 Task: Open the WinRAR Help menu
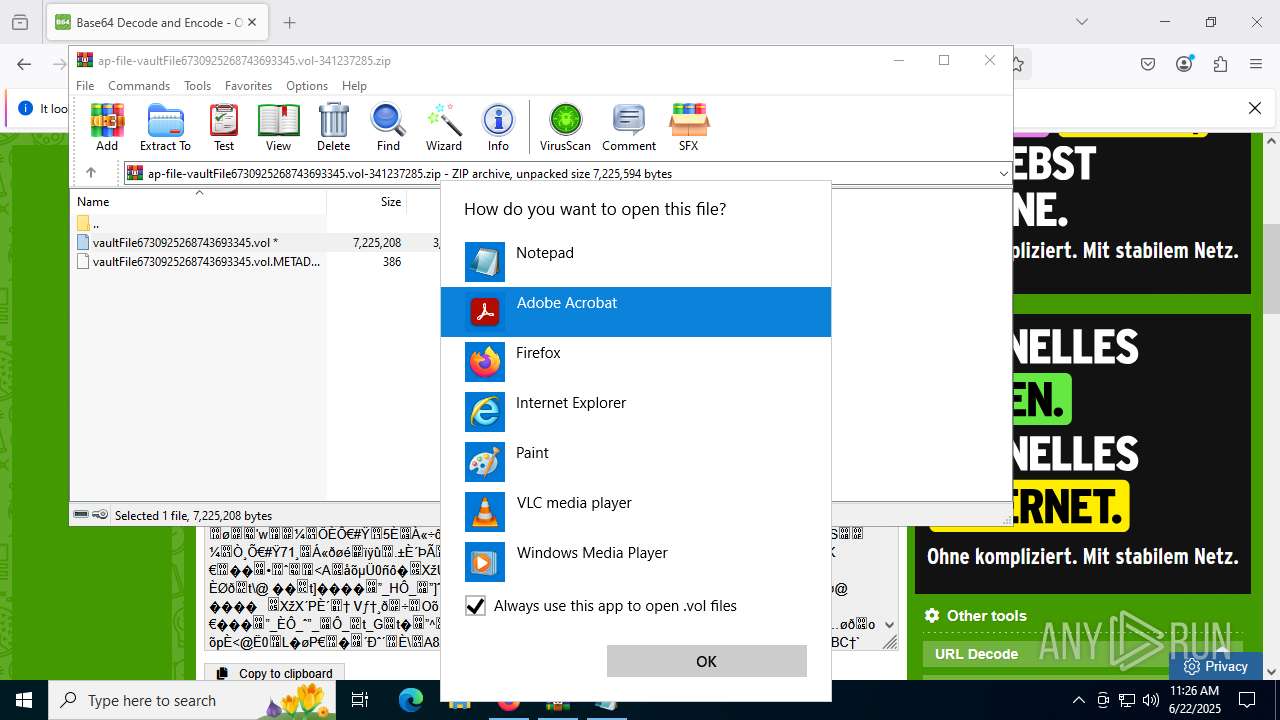354,86
